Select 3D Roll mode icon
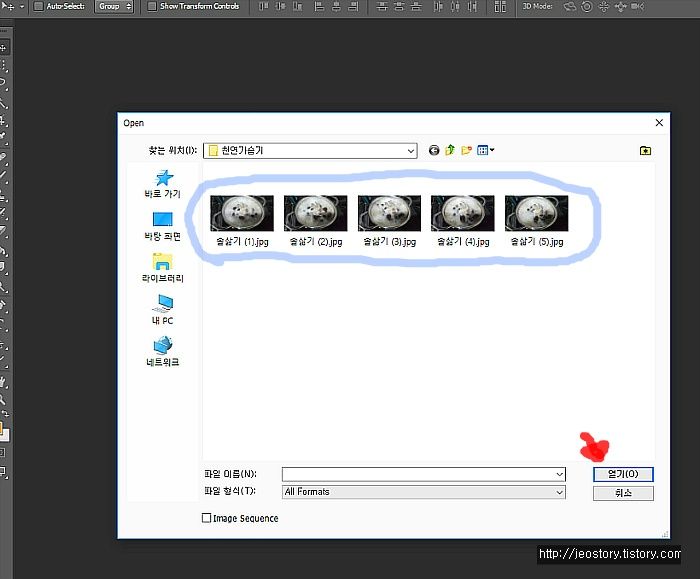The height and width of the screenshot is (579, 700). pyautogui.click(x=587, y=6)
